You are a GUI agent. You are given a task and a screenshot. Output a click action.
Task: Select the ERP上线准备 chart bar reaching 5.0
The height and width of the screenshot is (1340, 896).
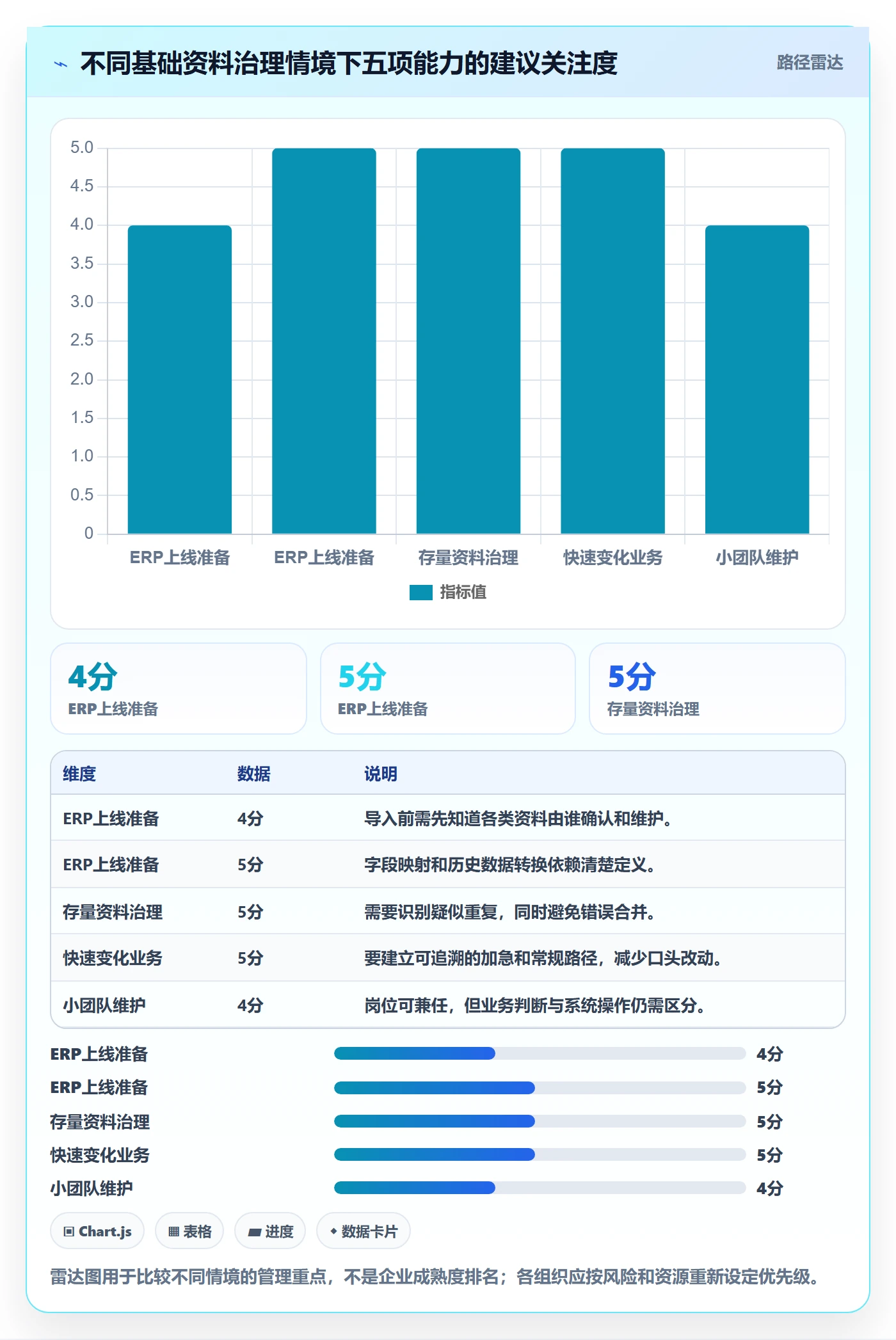pyautogui.click(x=324, y=341)
